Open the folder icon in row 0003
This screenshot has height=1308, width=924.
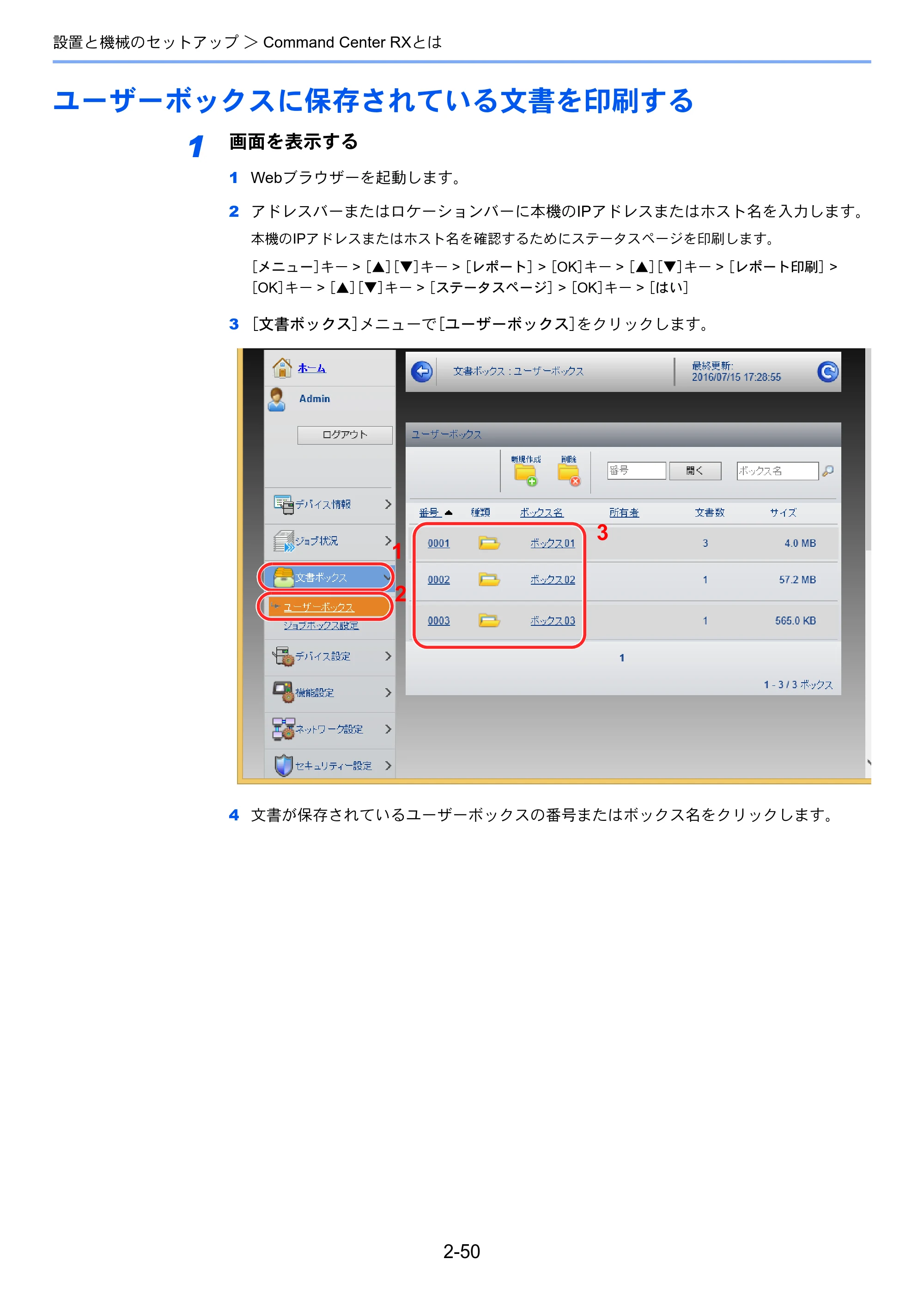pyautogui.click(x=489, y=620)
